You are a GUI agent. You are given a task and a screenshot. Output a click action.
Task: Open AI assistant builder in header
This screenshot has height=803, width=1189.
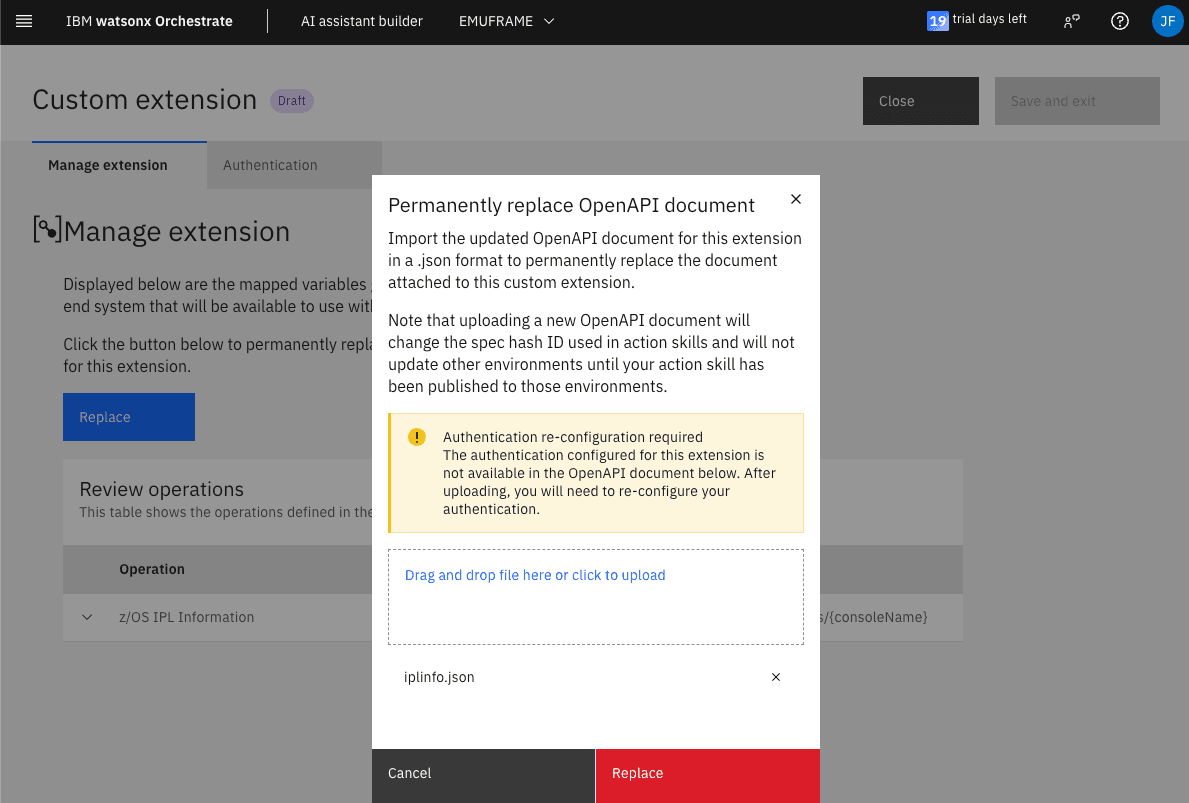tap(362, 21)
